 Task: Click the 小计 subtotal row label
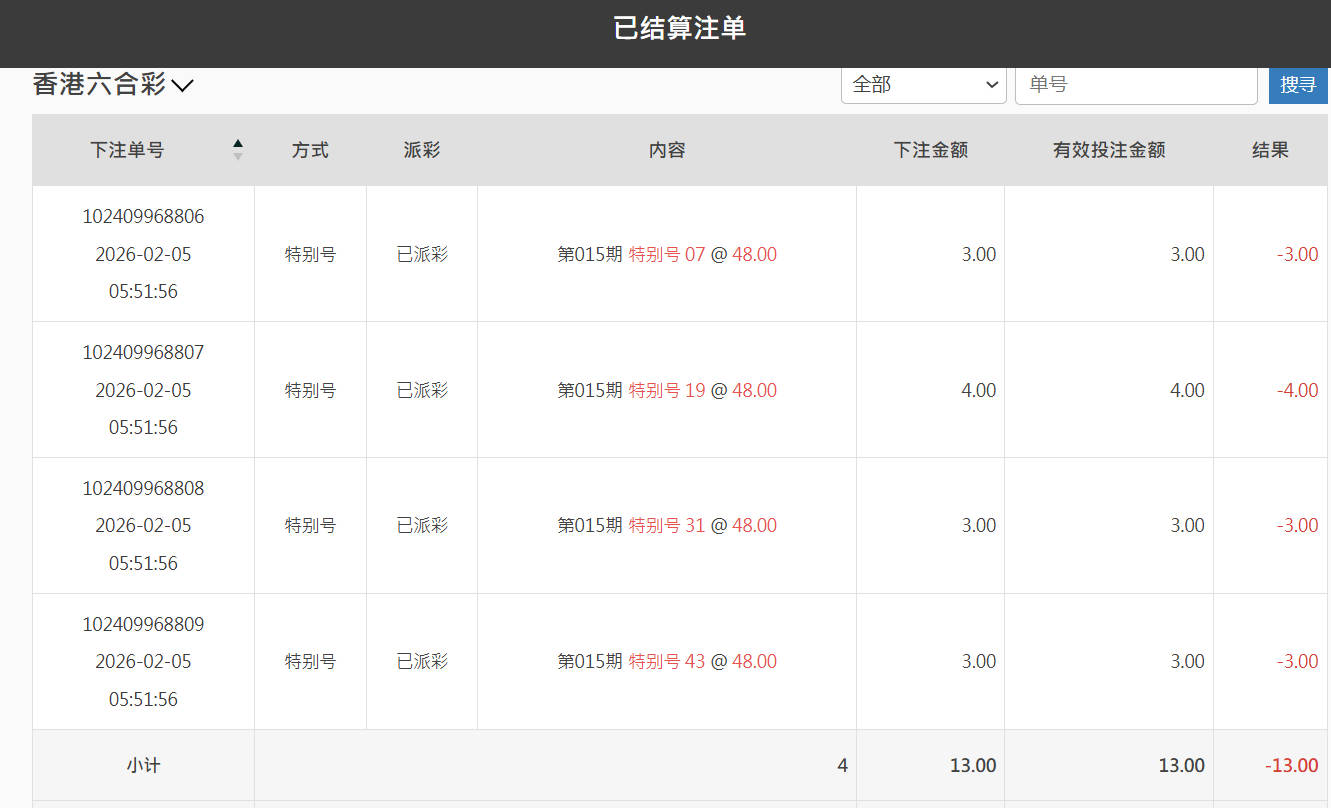[143, 766]
